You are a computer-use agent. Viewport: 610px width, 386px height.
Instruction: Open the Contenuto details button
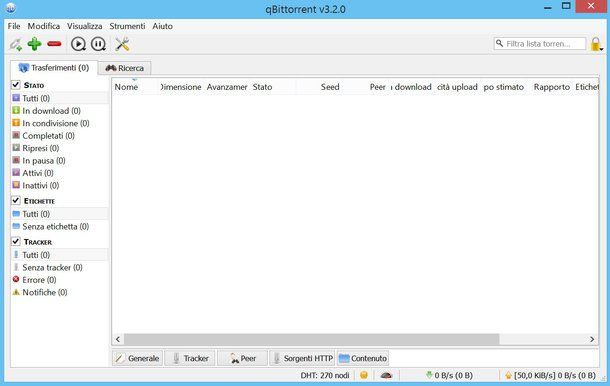coord(363,358)
